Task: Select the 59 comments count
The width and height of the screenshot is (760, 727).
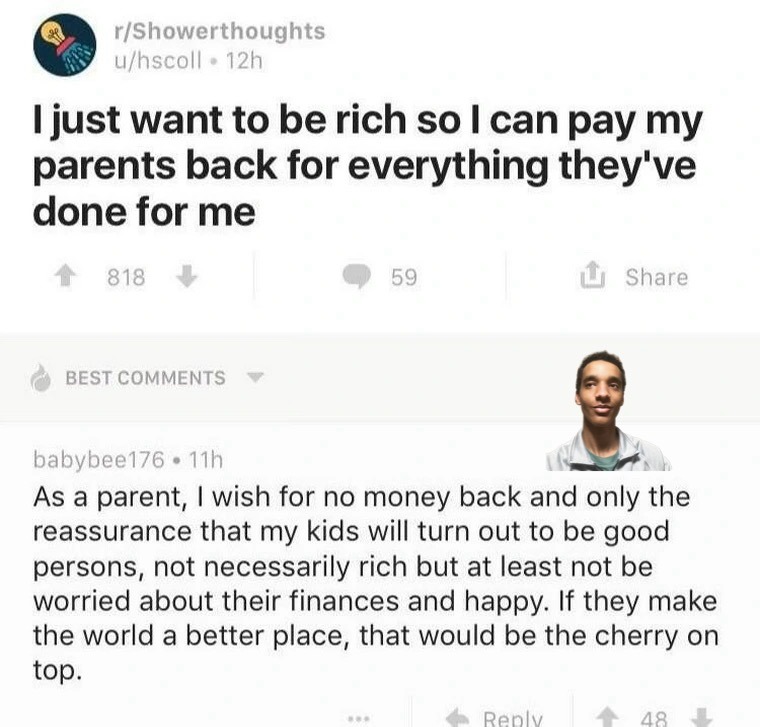Action: point(404,277)
